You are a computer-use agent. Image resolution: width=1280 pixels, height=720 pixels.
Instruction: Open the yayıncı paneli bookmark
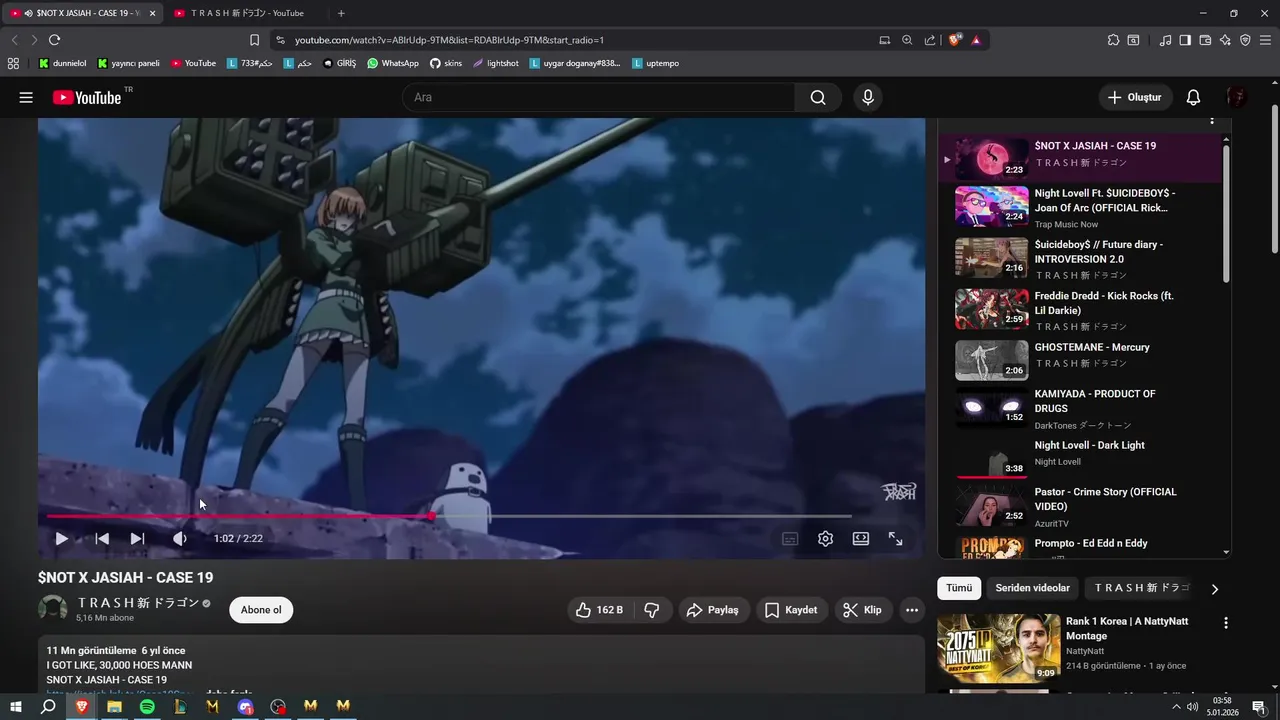(128, 63)
